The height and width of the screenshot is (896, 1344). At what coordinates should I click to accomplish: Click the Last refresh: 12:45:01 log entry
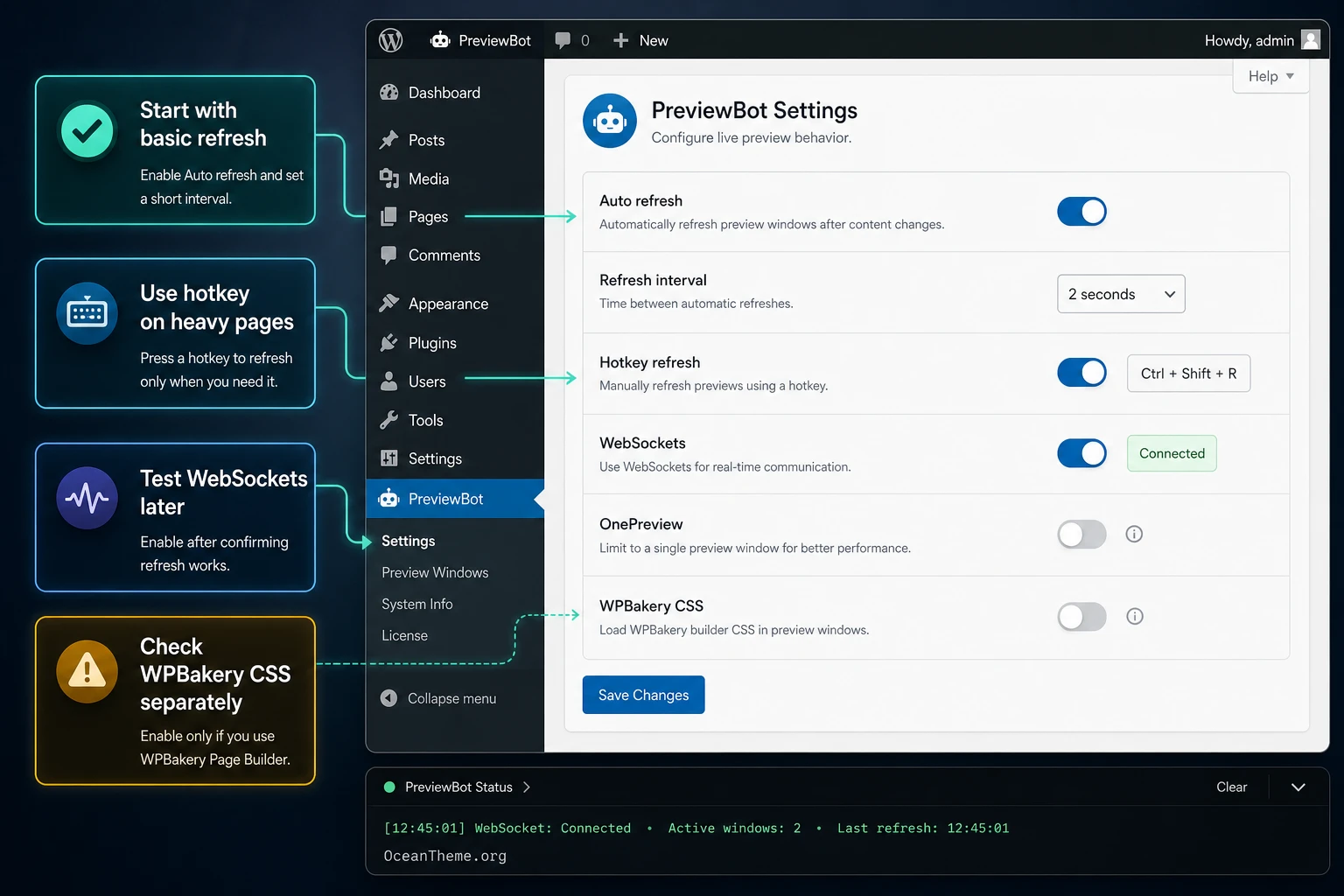pos(923,828)
